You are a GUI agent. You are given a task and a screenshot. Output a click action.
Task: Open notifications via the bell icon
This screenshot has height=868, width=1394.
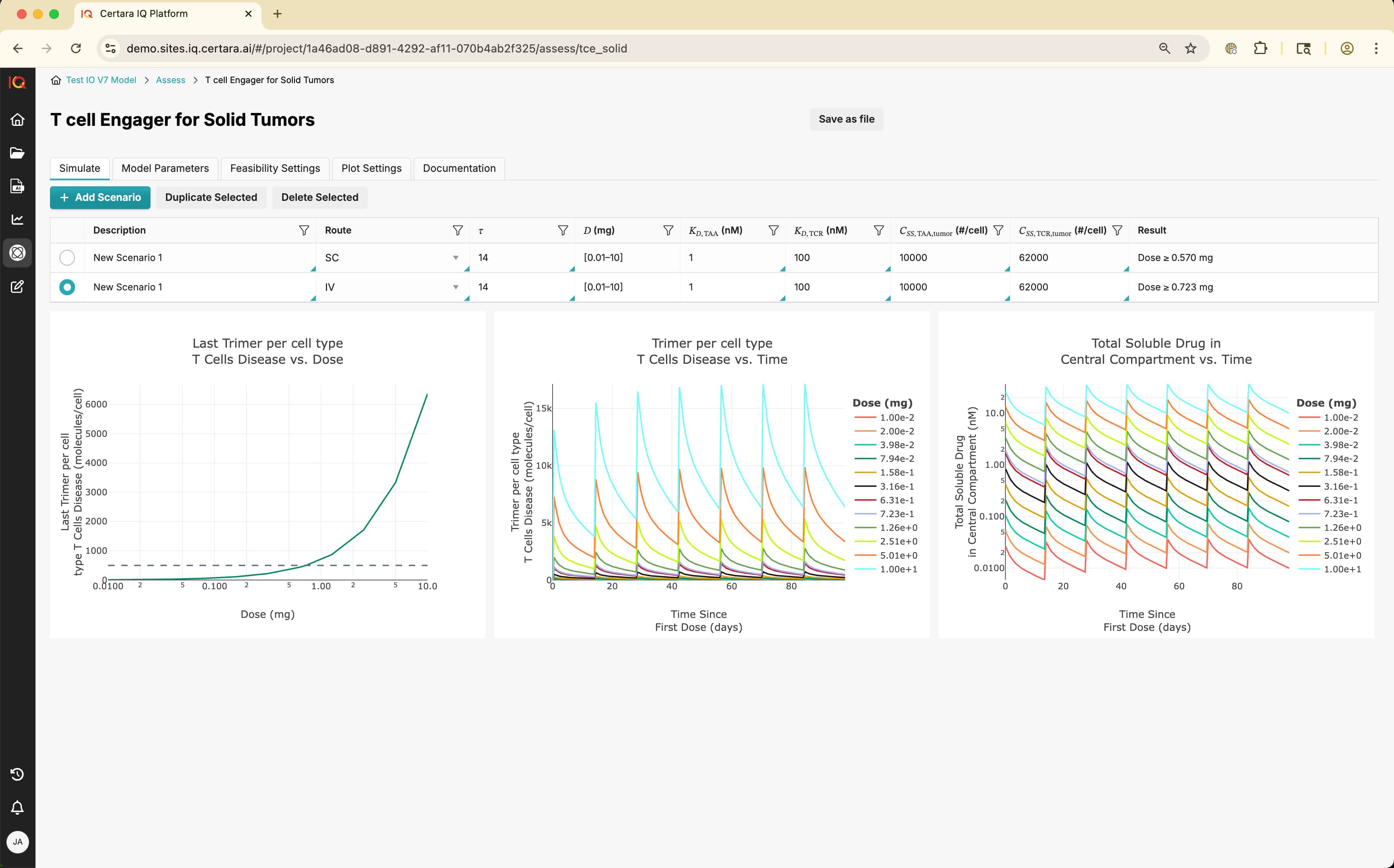[18, 807]
